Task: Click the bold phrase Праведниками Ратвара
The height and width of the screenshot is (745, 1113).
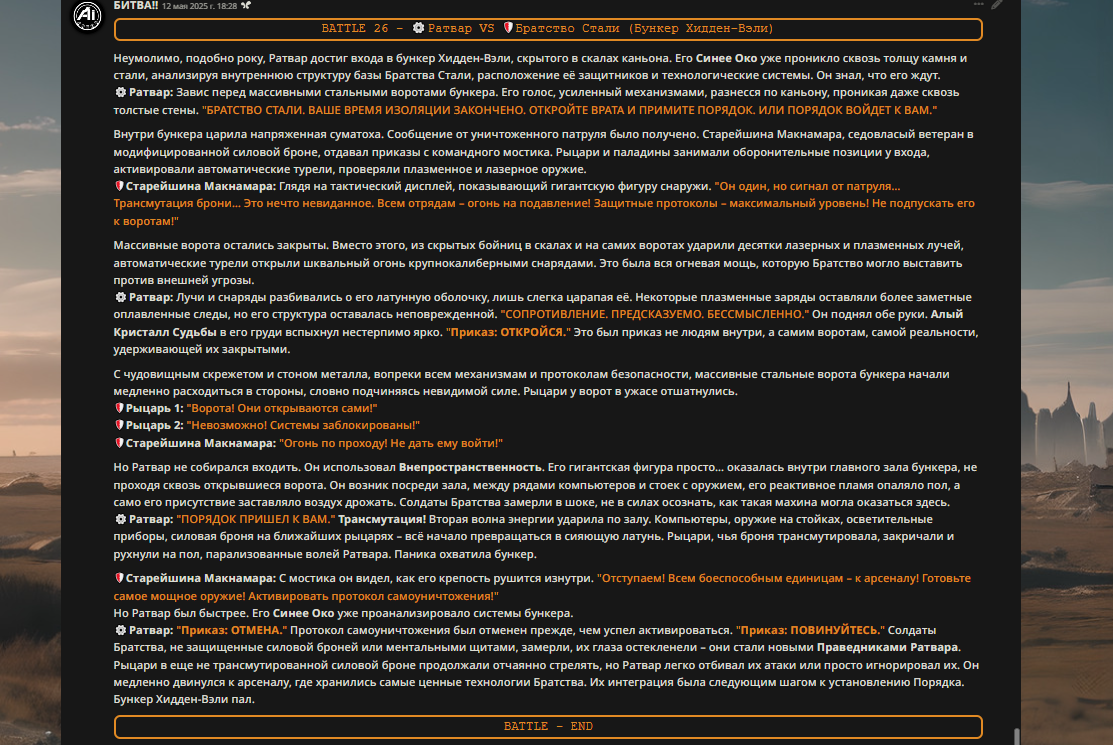Action: tap(888, 648)
